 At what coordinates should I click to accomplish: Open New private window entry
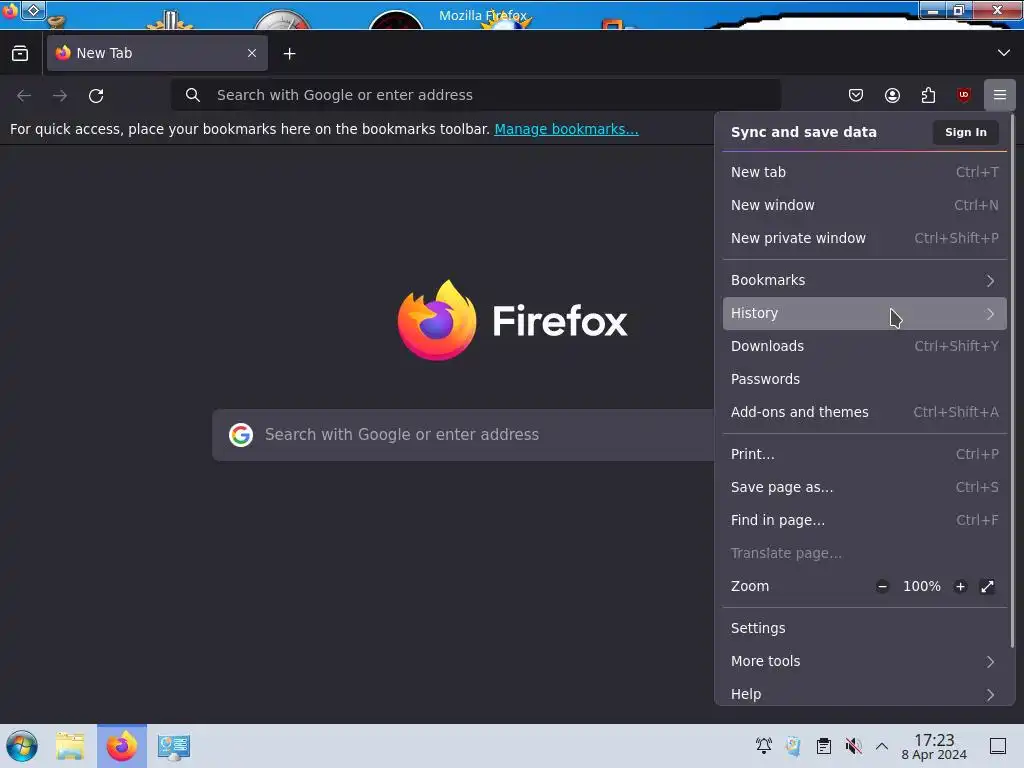tap(865, 238)
